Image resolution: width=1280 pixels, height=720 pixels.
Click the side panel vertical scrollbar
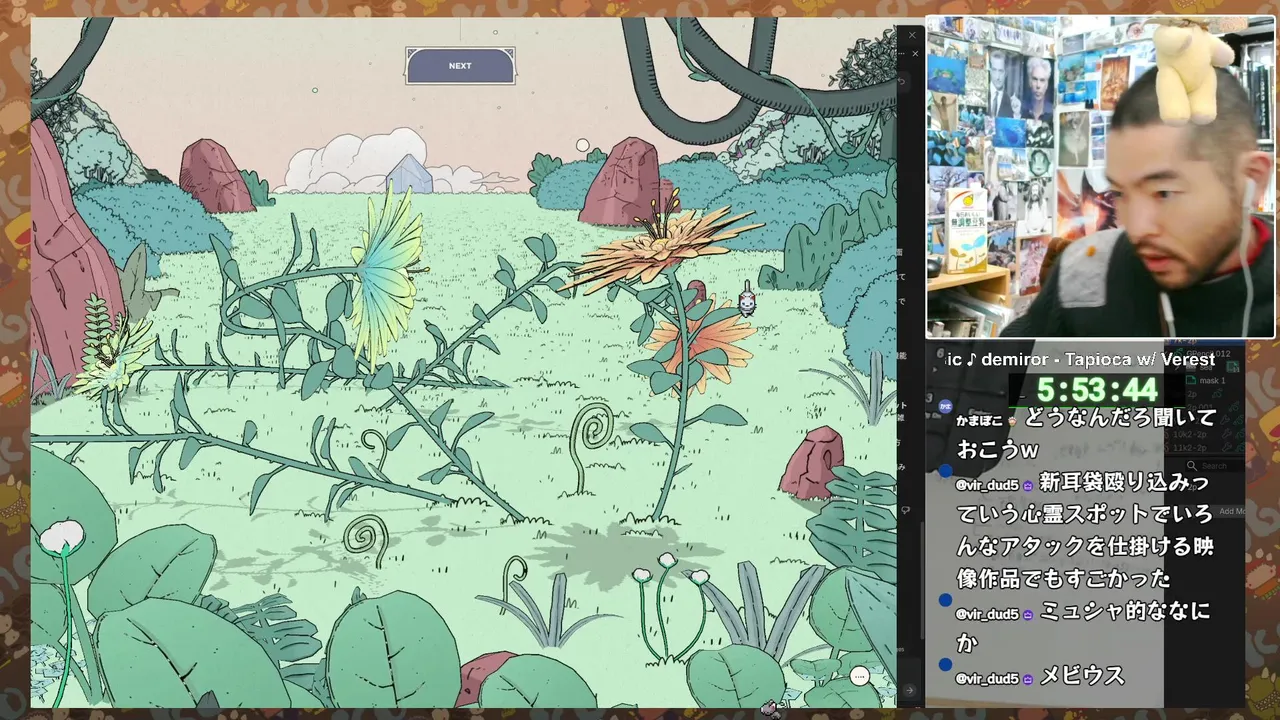[x=922, y=580]
